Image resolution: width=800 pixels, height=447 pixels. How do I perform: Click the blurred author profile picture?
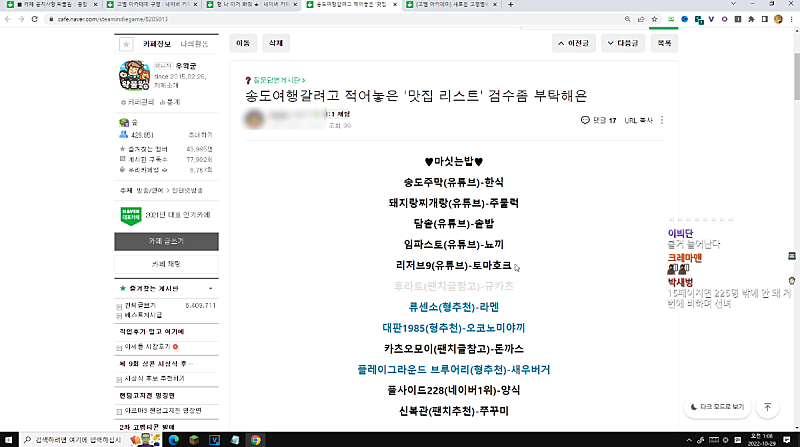point(255,119)
